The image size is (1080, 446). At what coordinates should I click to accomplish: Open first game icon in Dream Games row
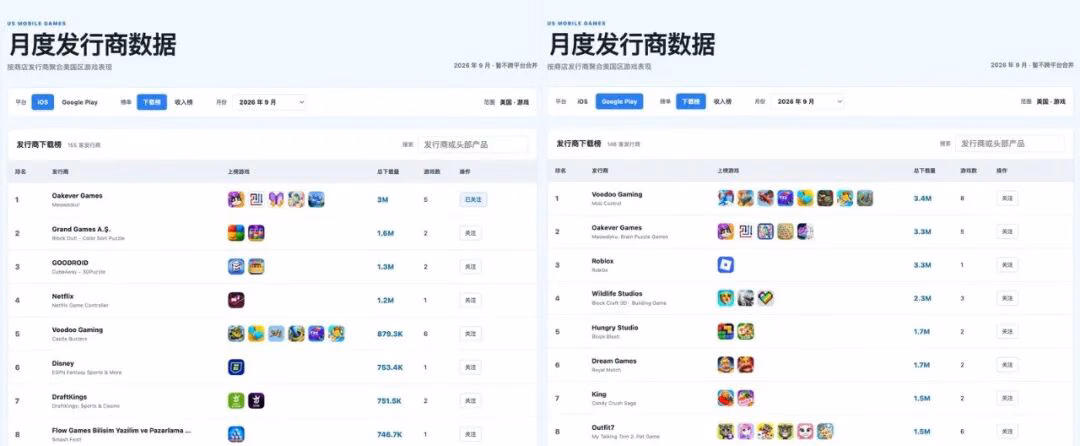tap(725, 365)
